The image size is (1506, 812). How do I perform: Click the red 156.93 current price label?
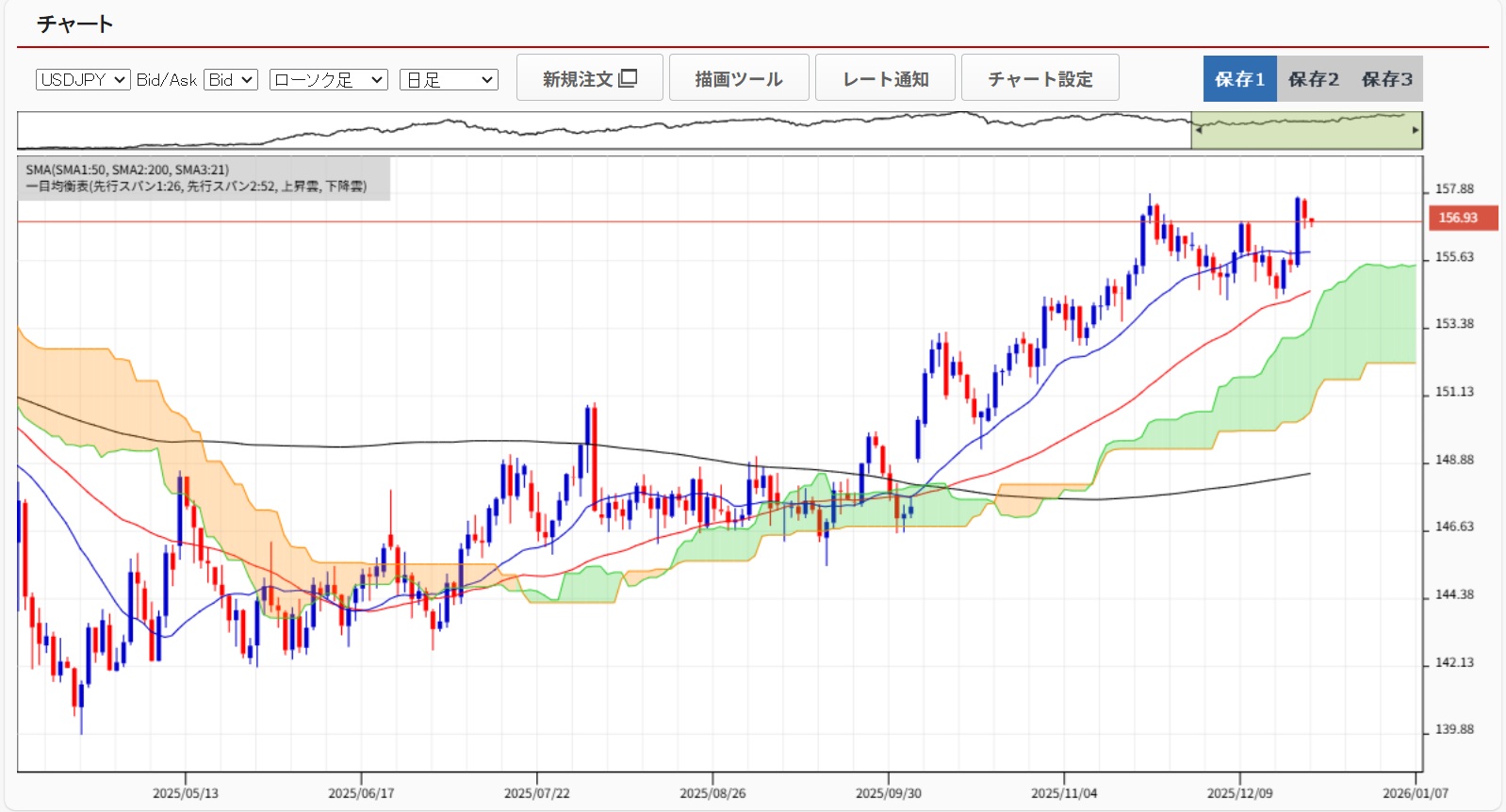[x=1458, y=218]
